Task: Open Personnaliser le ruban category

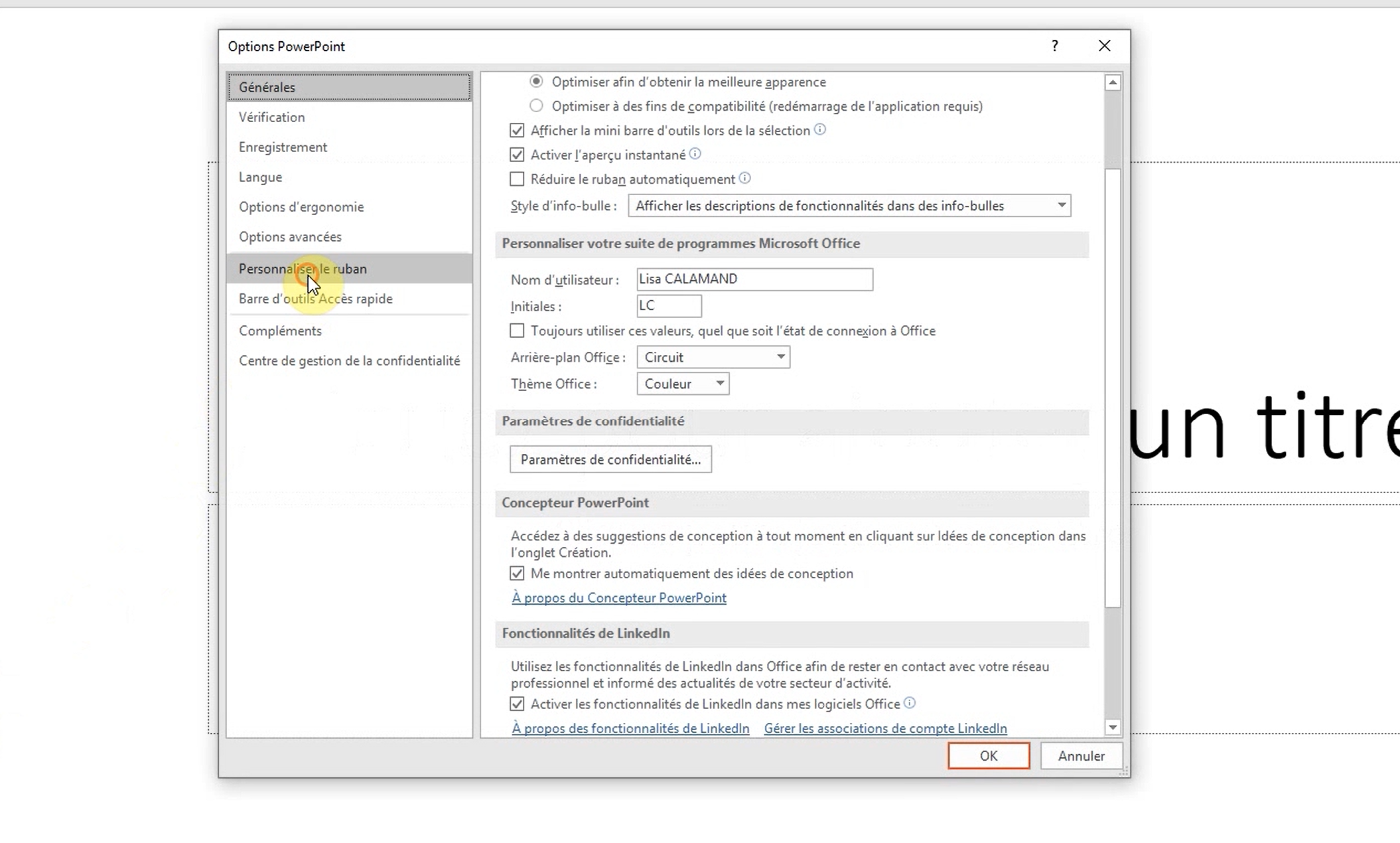Action: (x=349, y=269)
